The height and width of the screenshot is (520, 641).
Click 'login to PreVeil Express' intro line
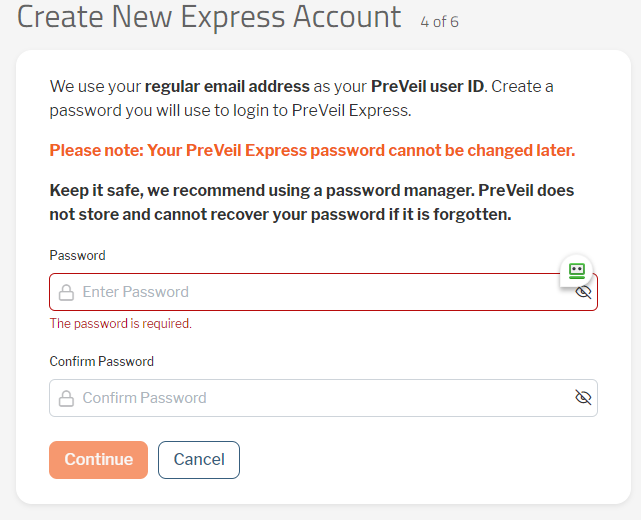point(230,111)
